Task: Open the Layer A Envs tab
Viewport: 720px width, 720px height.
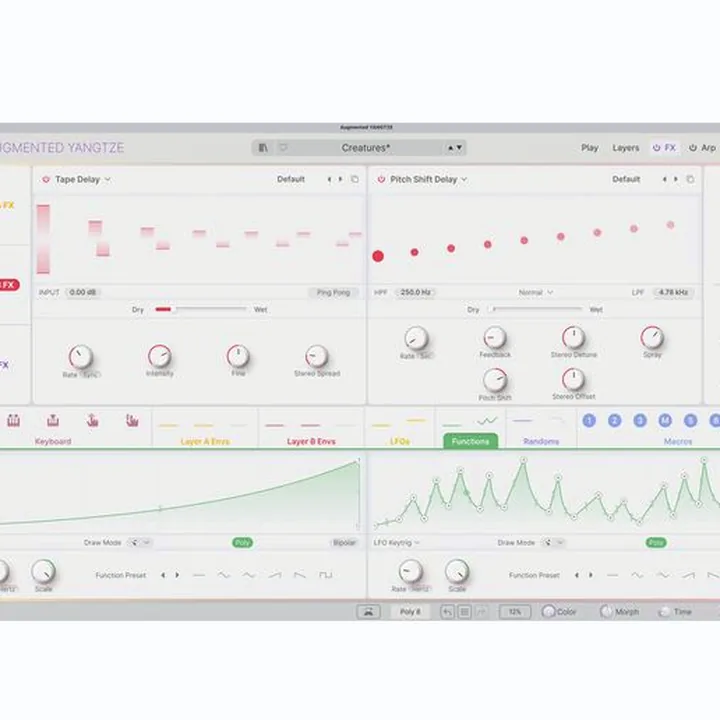Action: [x=205, y=442]
